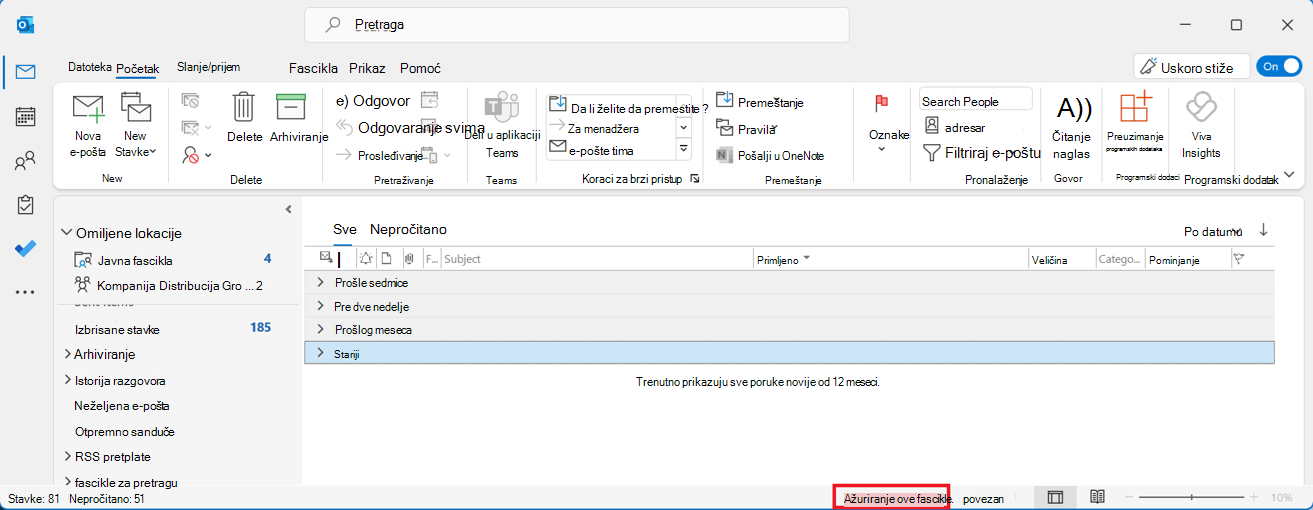Open Datoteka tab

(89, 67)
